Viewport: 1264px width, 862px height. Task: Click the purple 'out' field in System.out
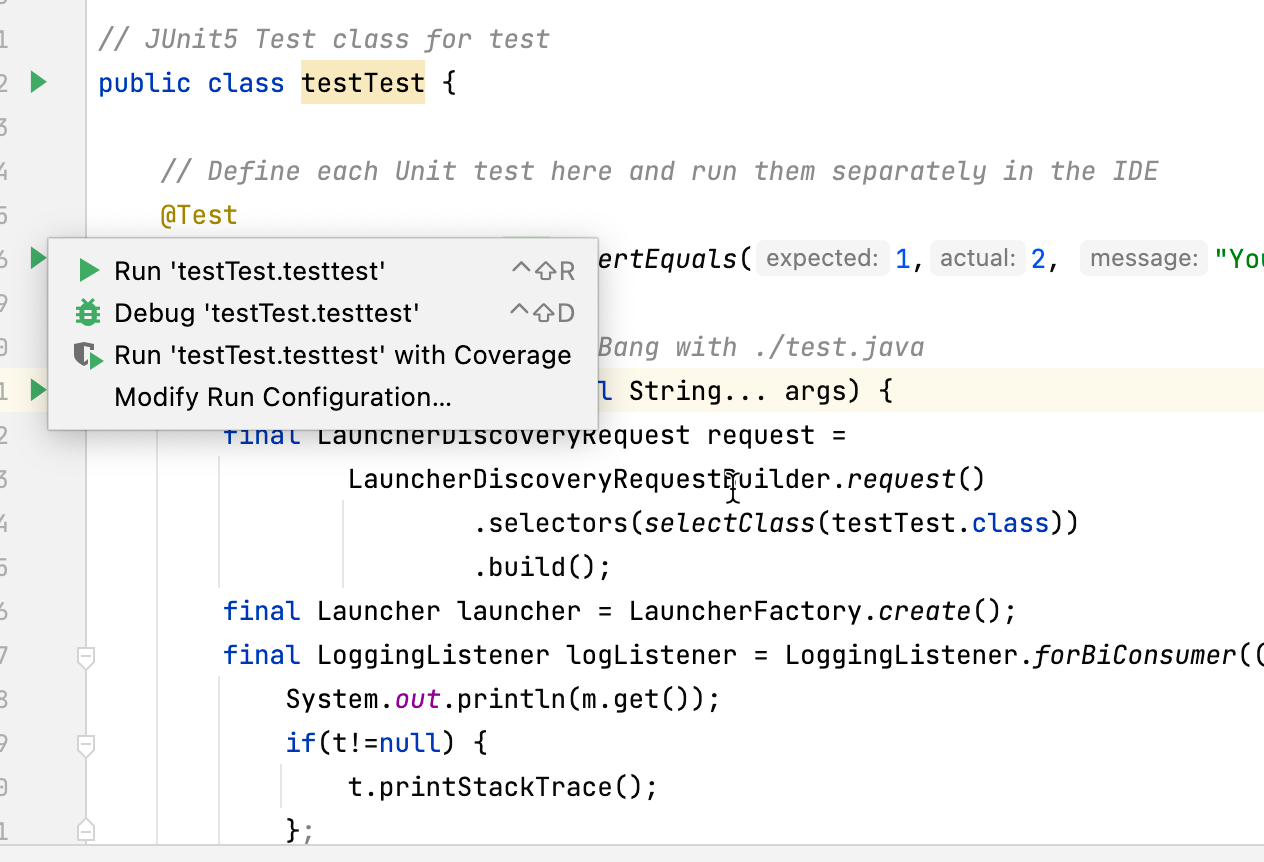coord(417,699)
